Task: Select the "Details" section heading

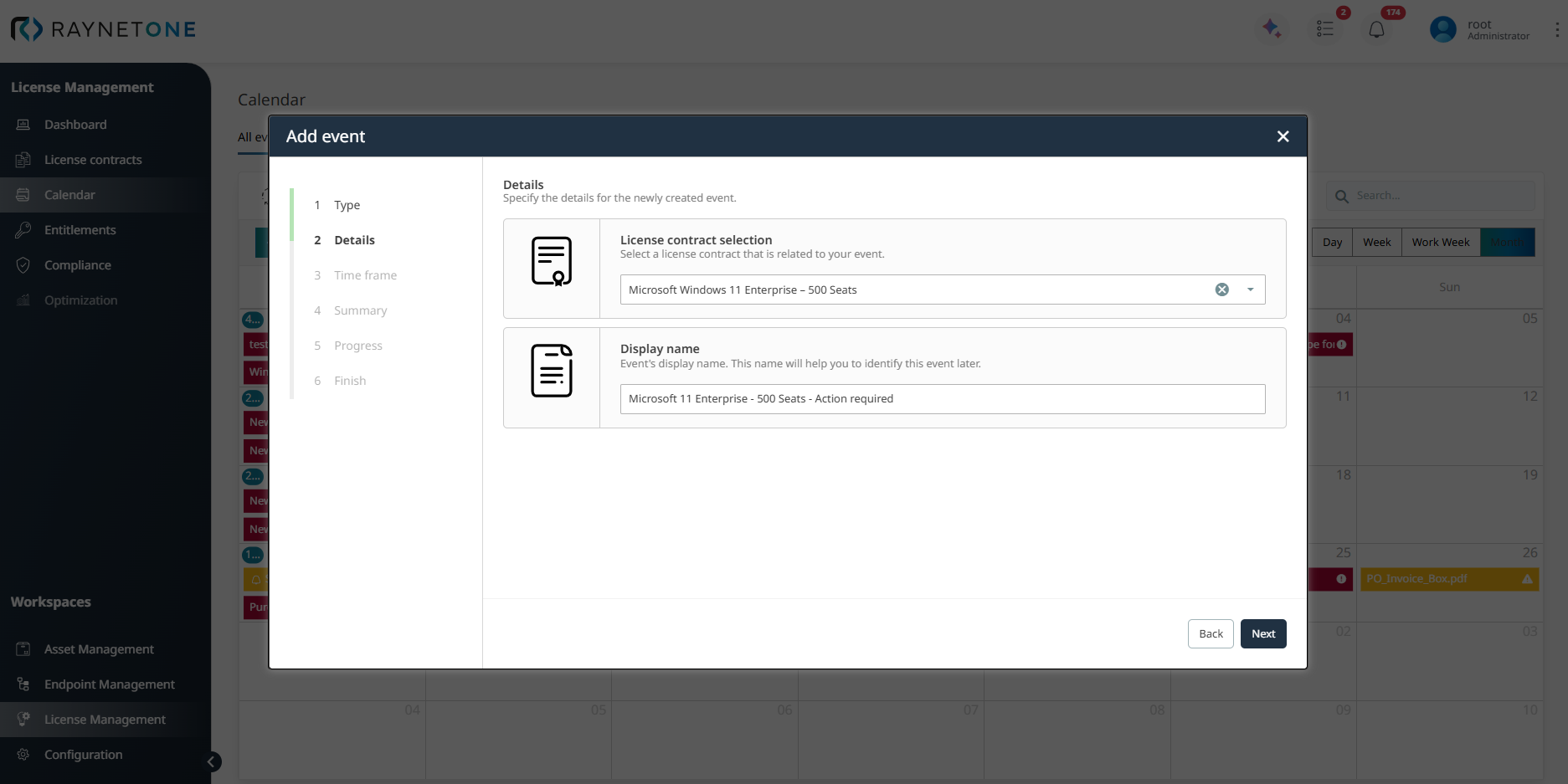Action: click(523, 185)
